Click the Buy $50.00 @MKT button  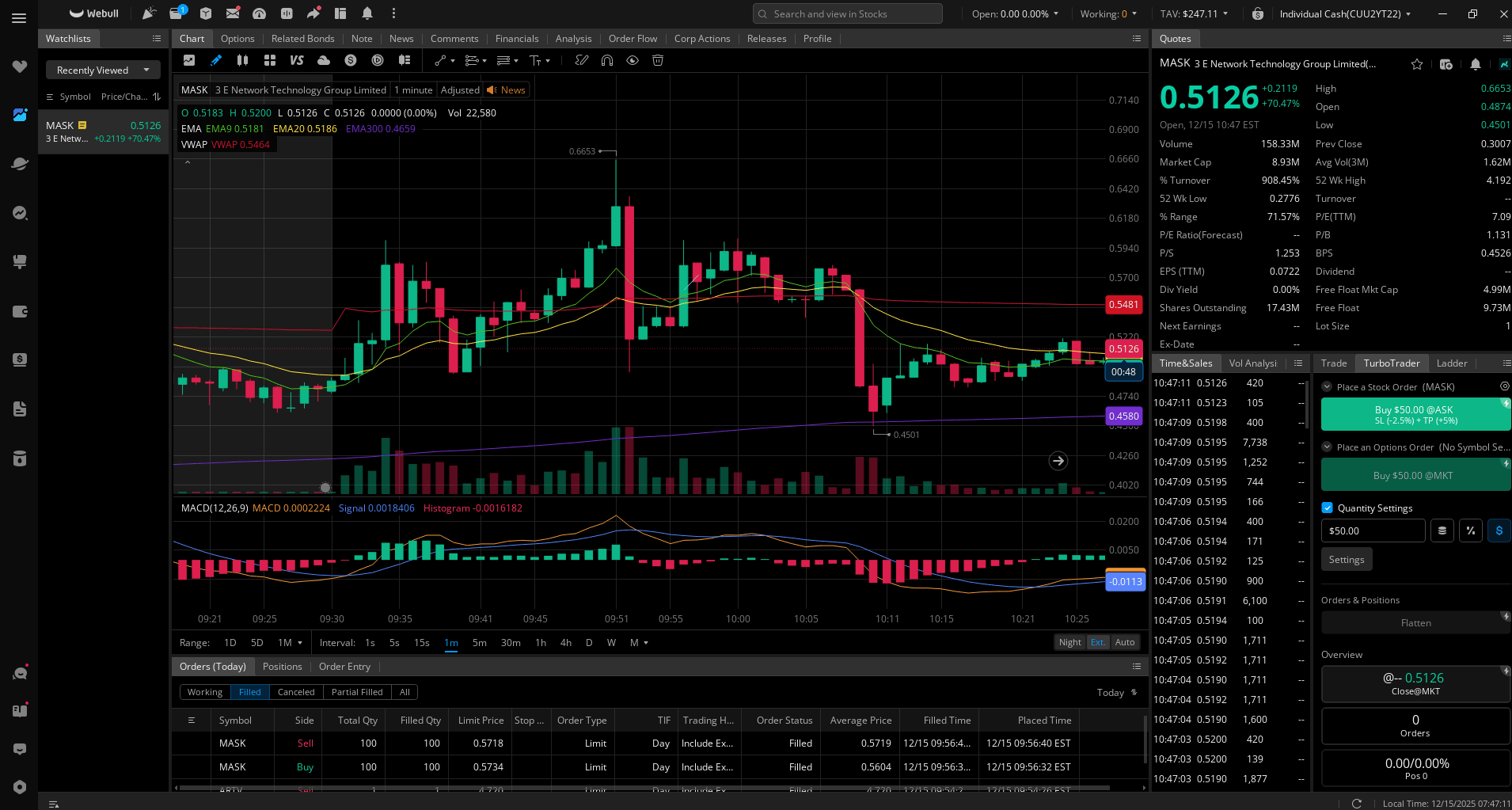tap(1415, 475)
